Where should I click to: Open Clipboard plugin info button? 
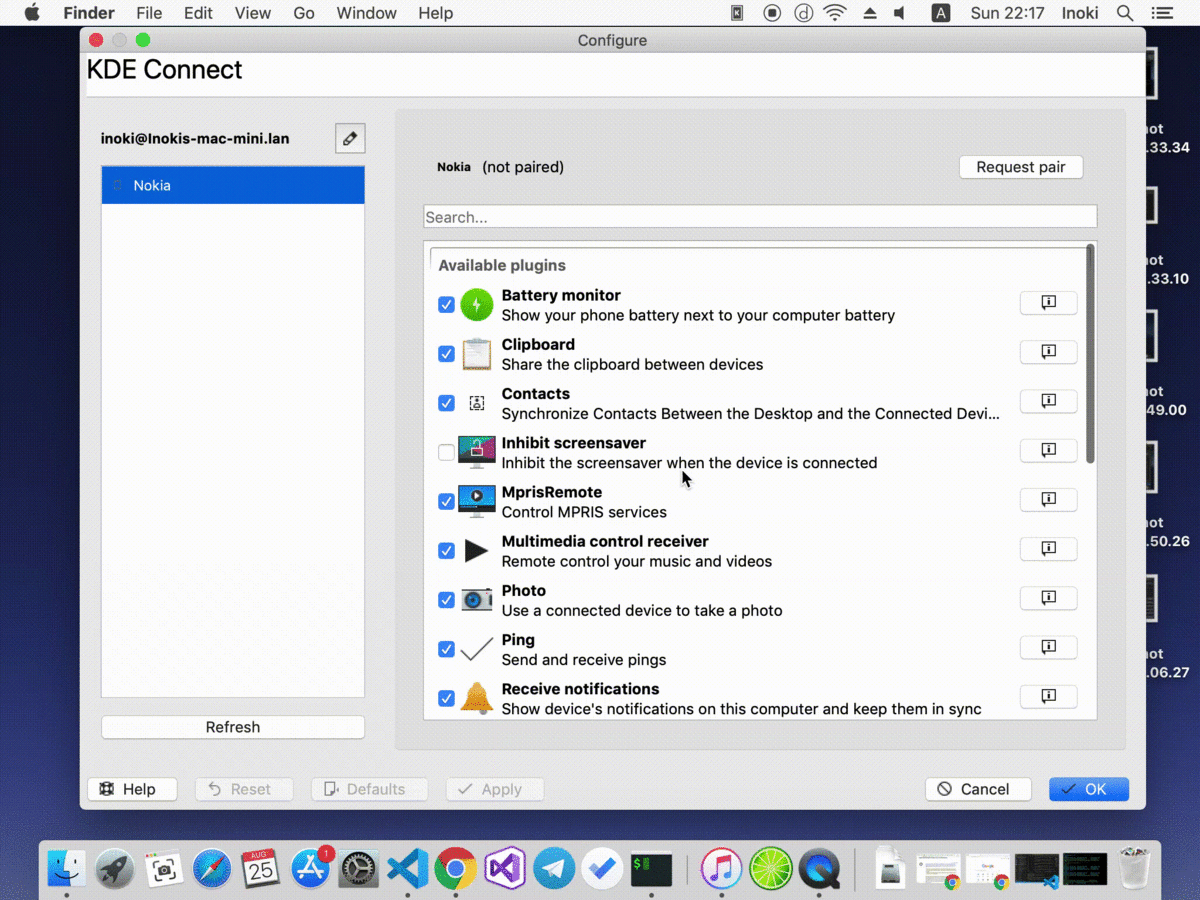[1048, 352]
